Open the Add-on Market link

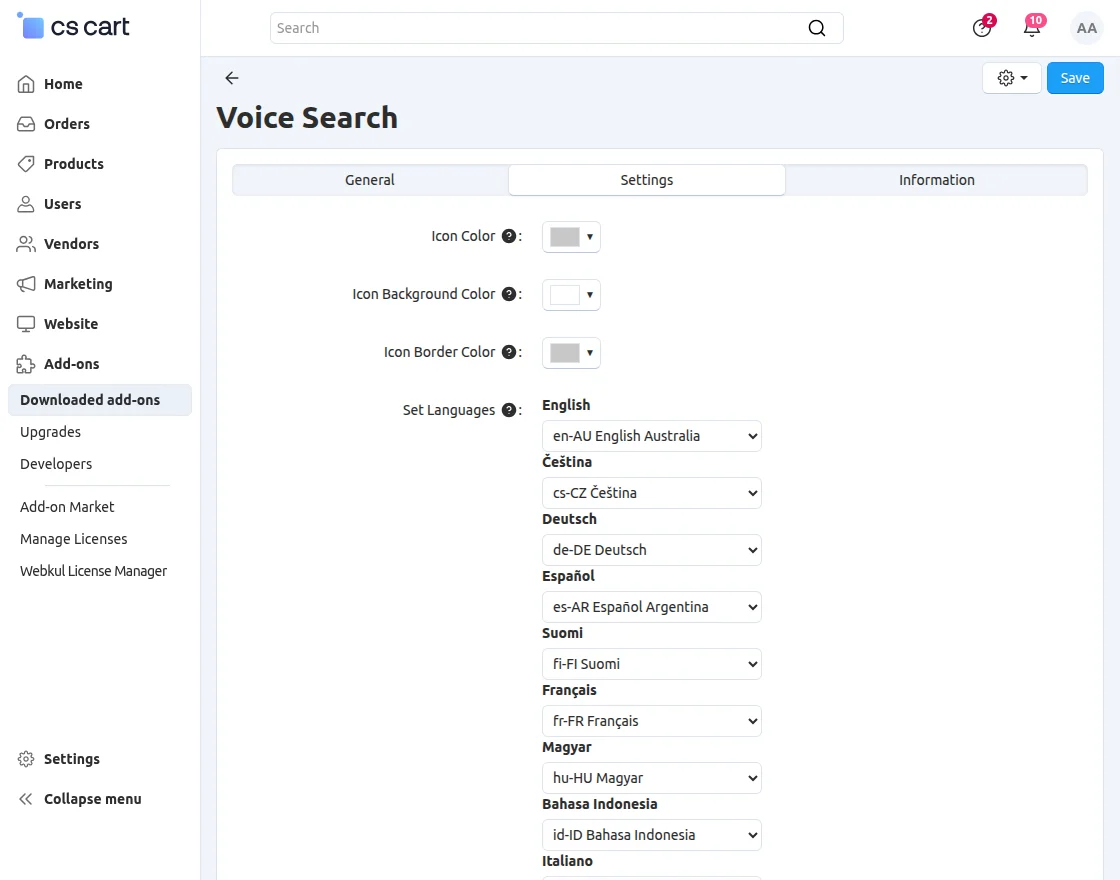coord(67,507)
